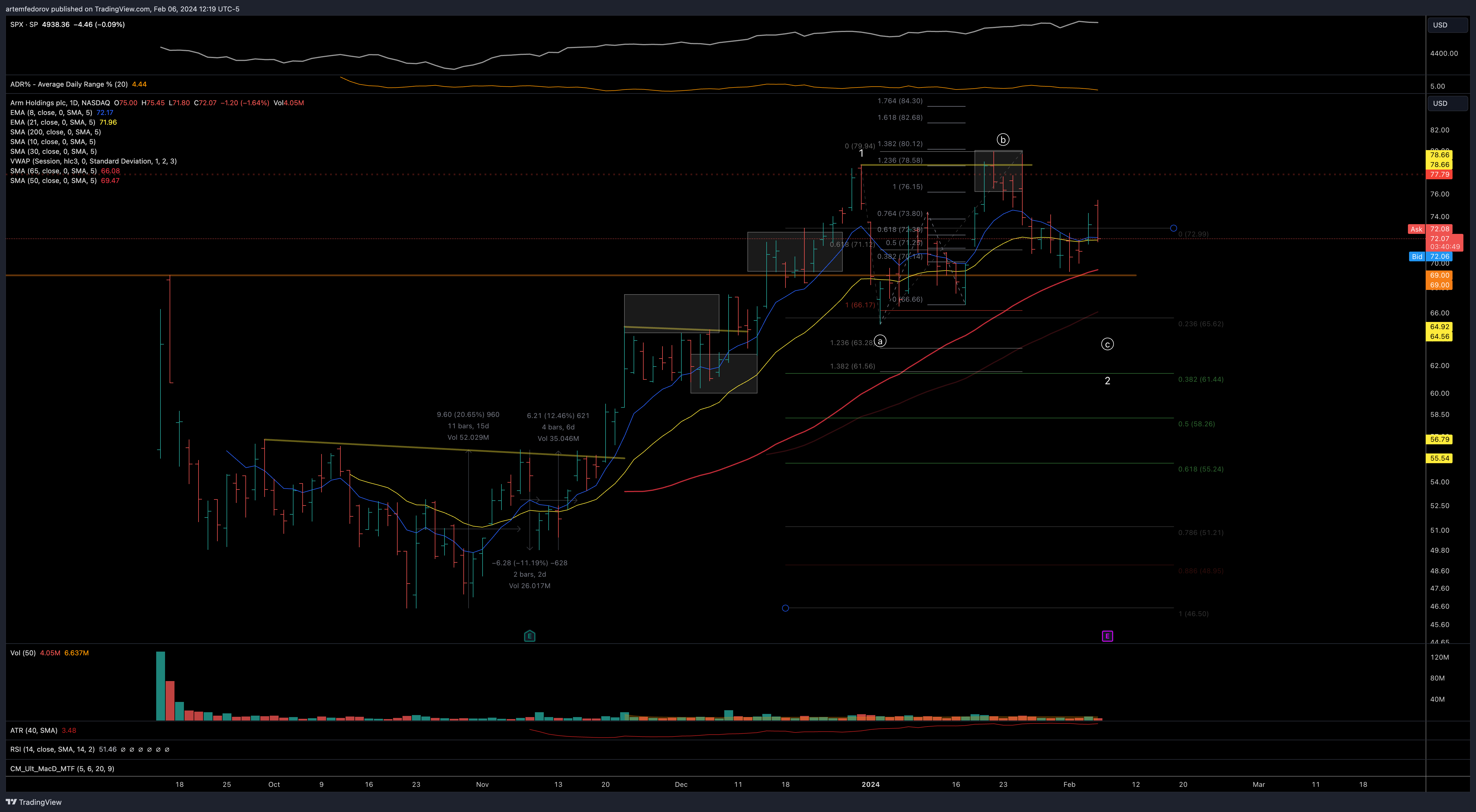The width and height of the screenshot is (1476, 812).
Task: Click the yellow 64.92 price axis label
Action: (1439, 327)
